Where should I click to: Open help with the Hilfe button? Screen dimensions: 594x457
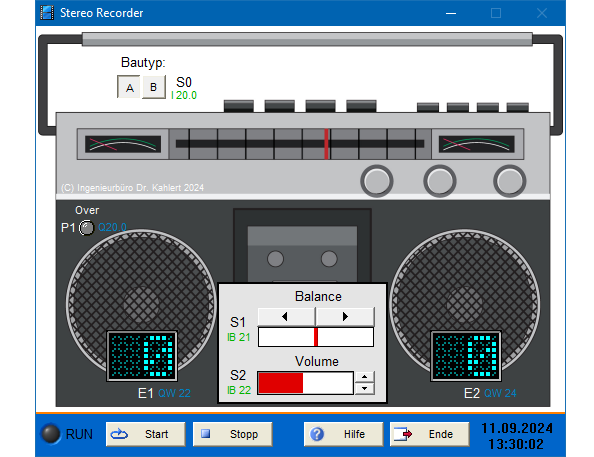coord(343,434)
